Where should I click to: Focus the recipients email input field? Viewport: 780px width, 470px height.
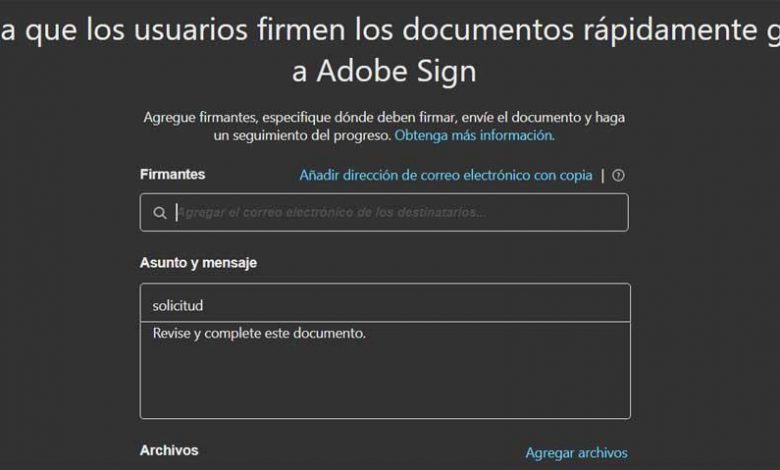pos(384,212)
